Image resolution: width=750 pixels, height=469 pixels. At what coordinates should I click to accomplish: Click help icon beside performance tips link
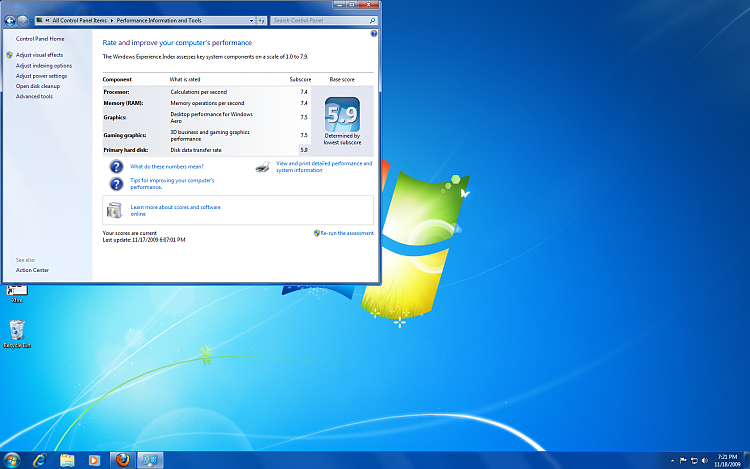116,184
